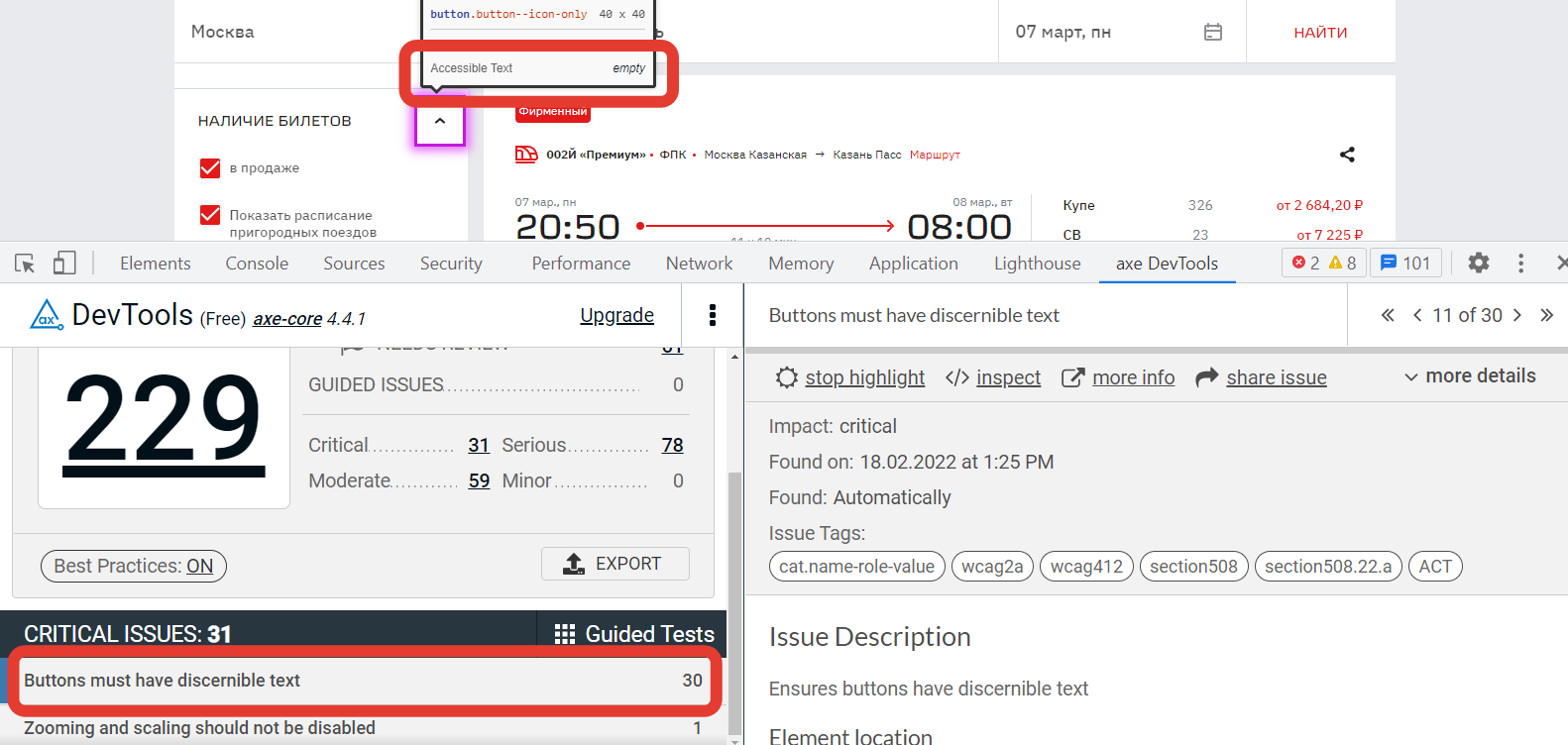1568x745 pixels.
Task: Uncheck the 'в продаже' checkbox
Action: [210, 168]
